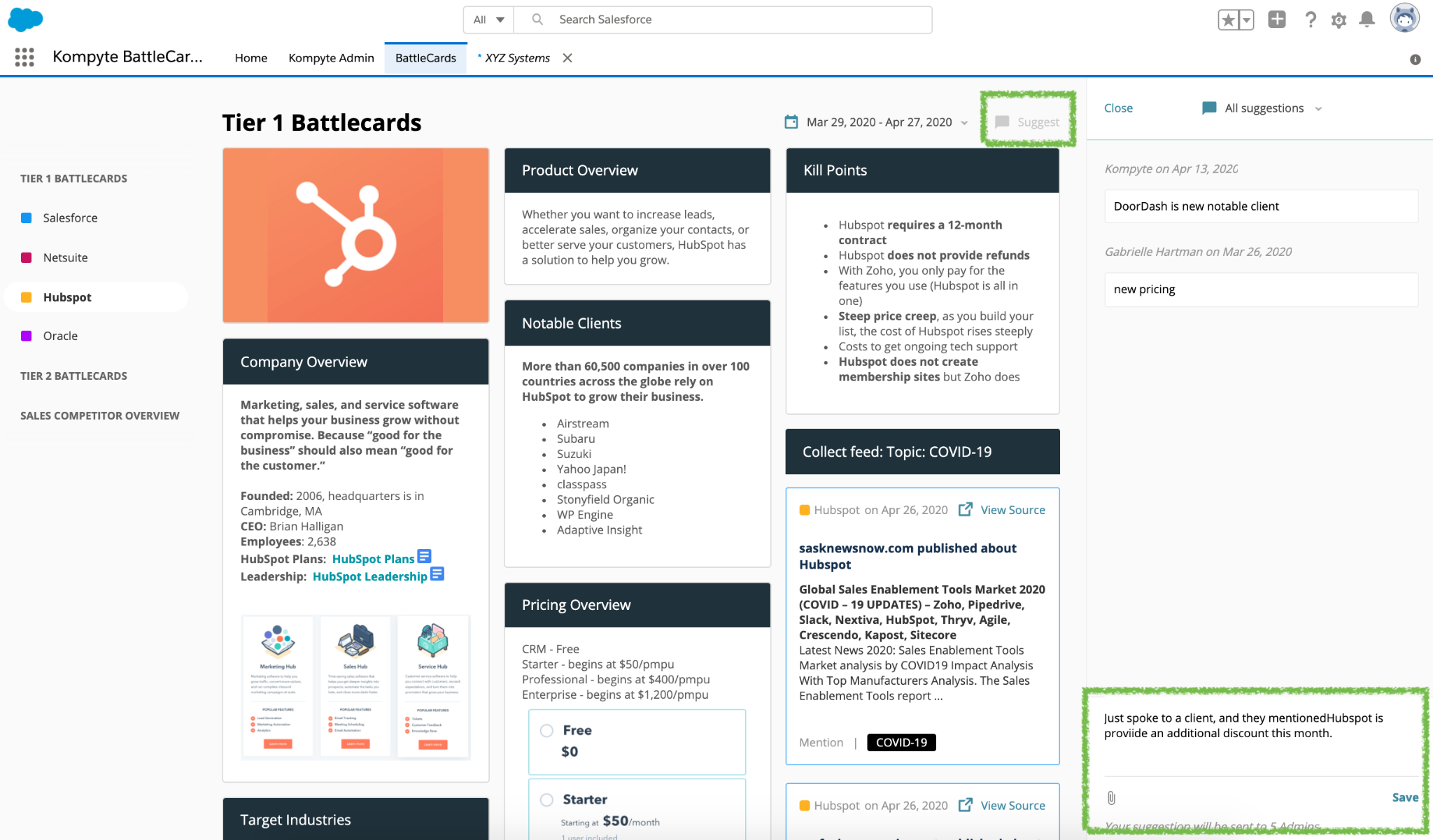The width and height of the screenshot is (1433, 840).
Task: Click the sasknewsnow.com published about Hubspot headline
Action: click(x=908, y=556)
